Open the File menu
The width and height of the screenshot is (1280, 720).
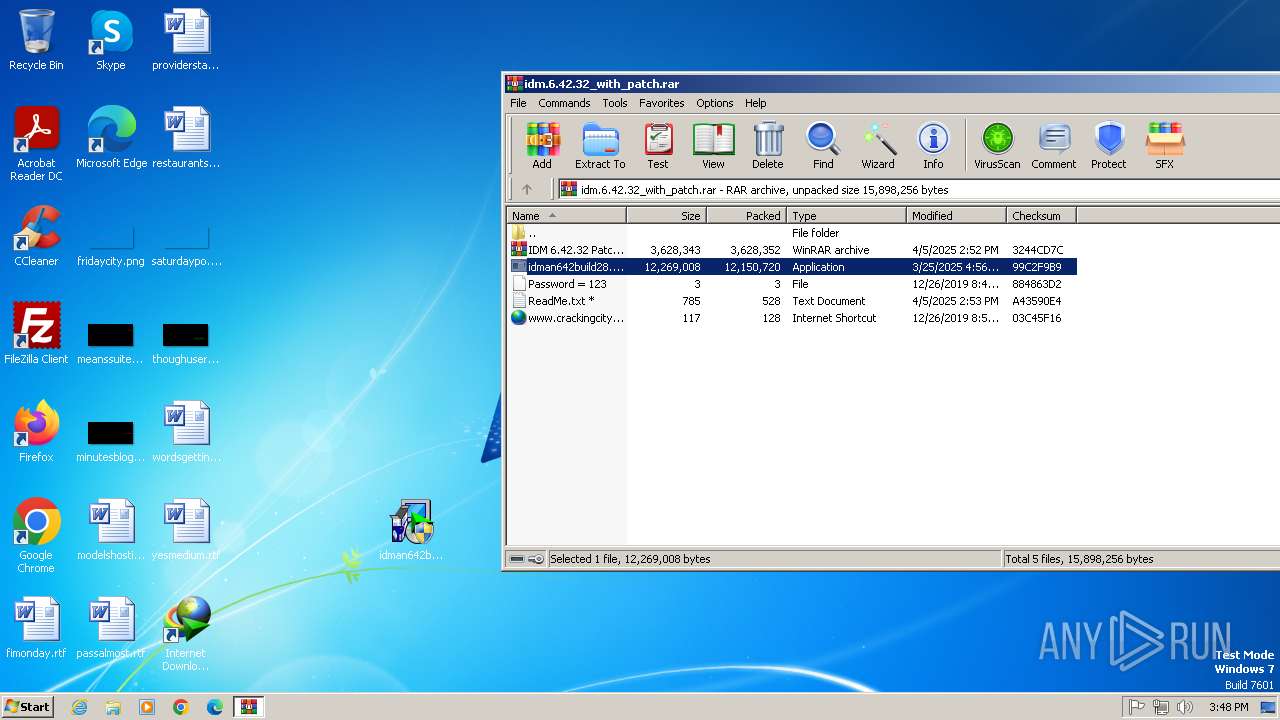pos(518,103)
